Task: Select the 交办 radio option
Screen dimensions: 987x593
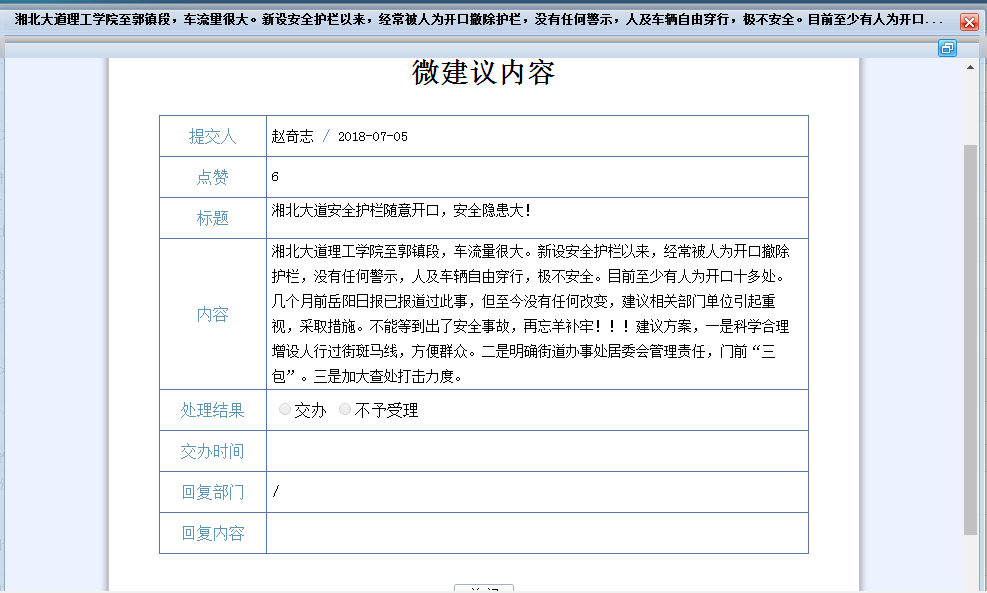Action: click(x=285, y=410)
